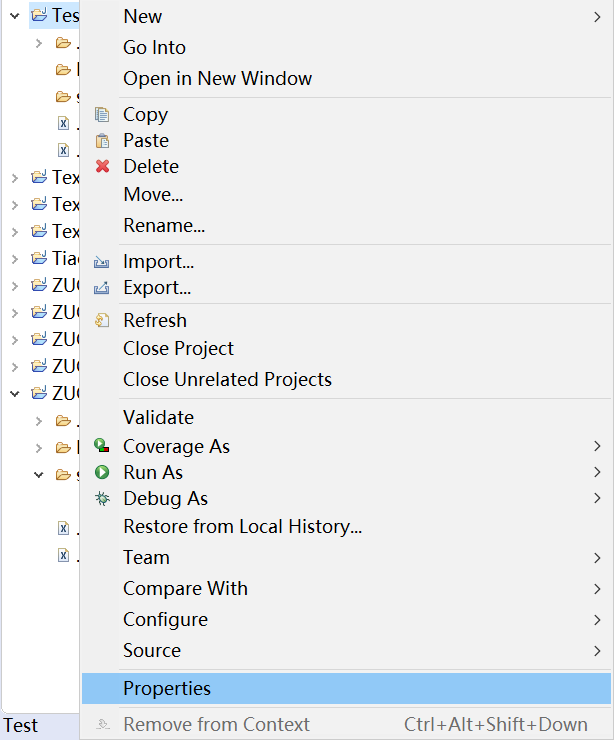The image size is (614, 740).
Task: Click the Validate menu entry
Action: [158, 418]
